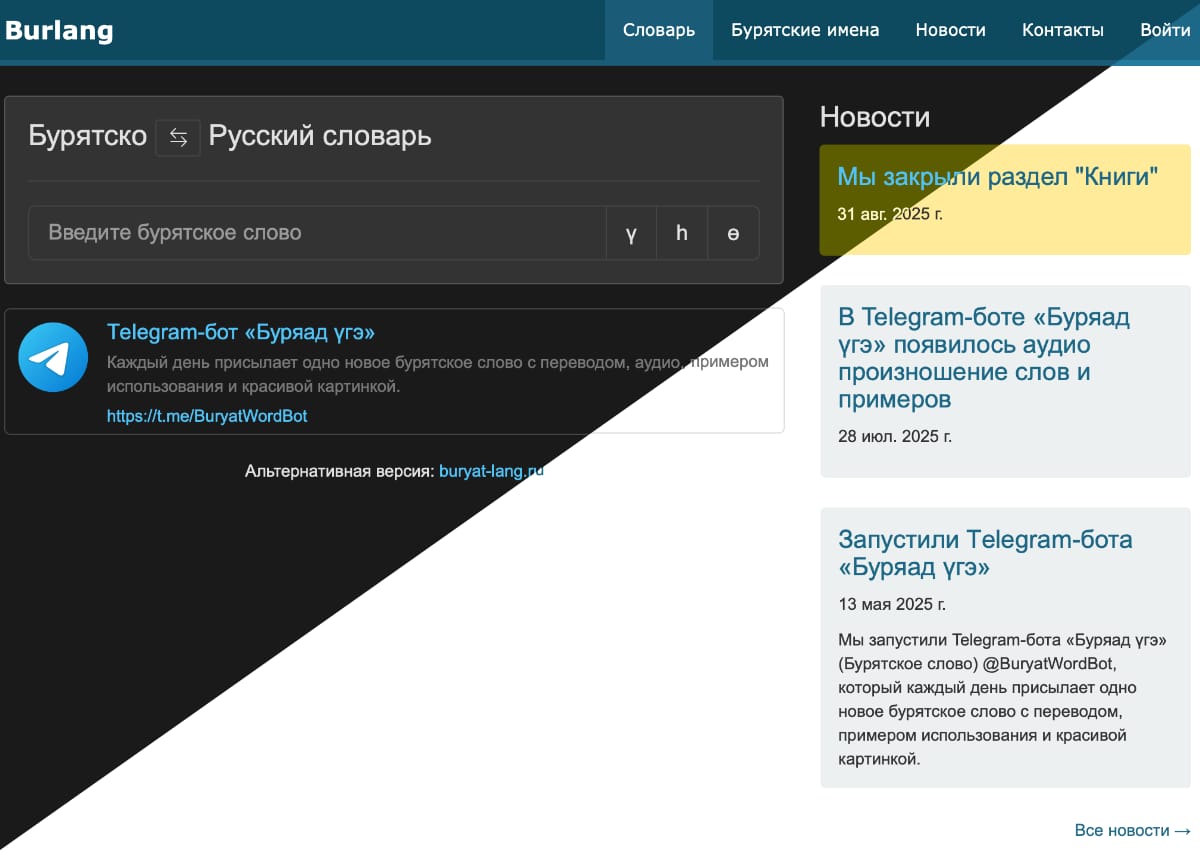The image size is (1200, 862).
Task: Insert the h character into the search
Action: click(682, 233)
